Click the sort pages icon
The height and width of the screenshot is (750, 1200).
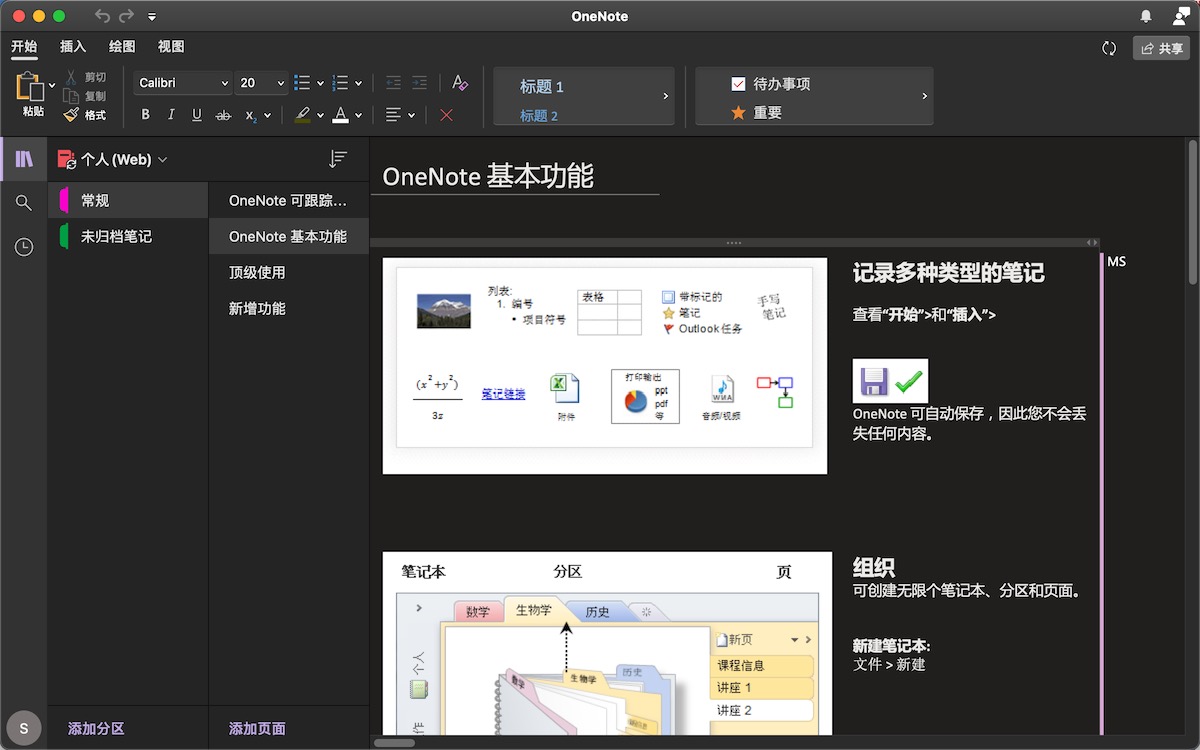click(338, 159)
